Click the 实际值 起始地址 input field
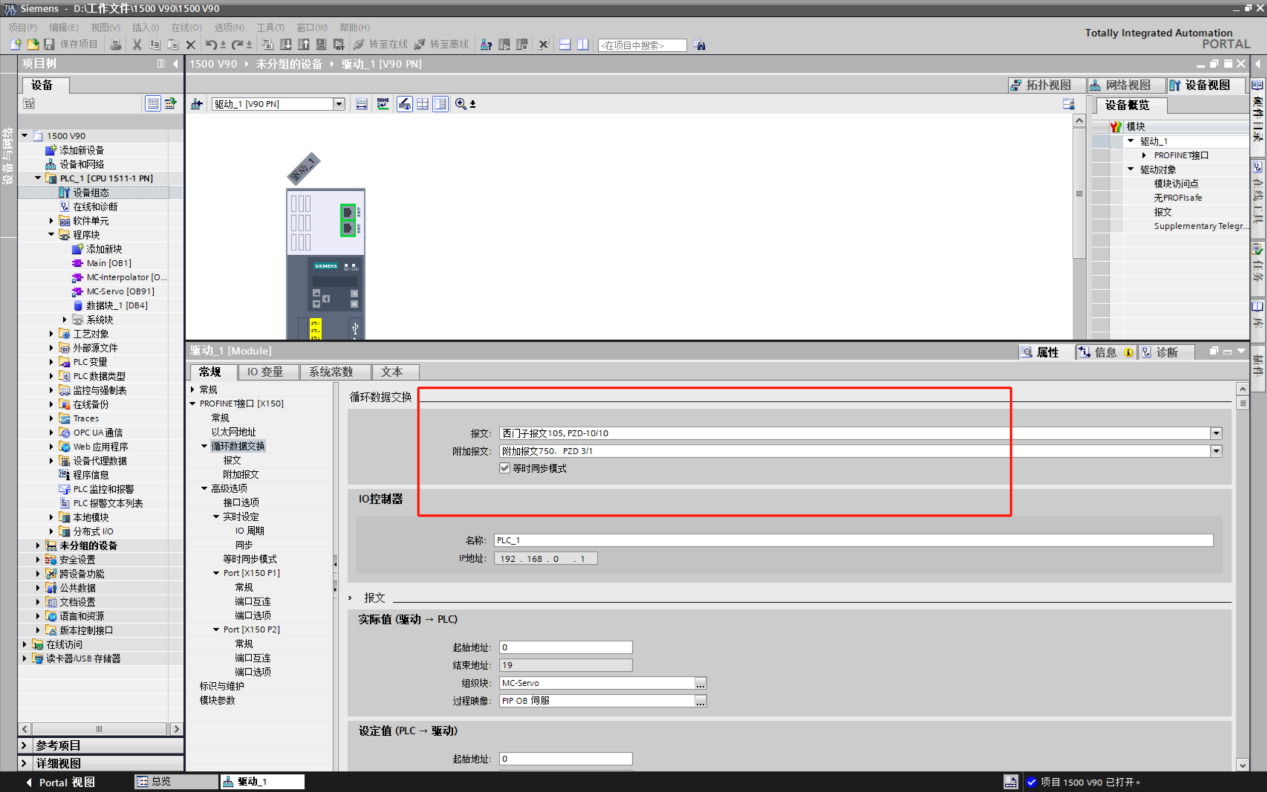The height and width of the screenshot is (792, 1267). [566, 647]
